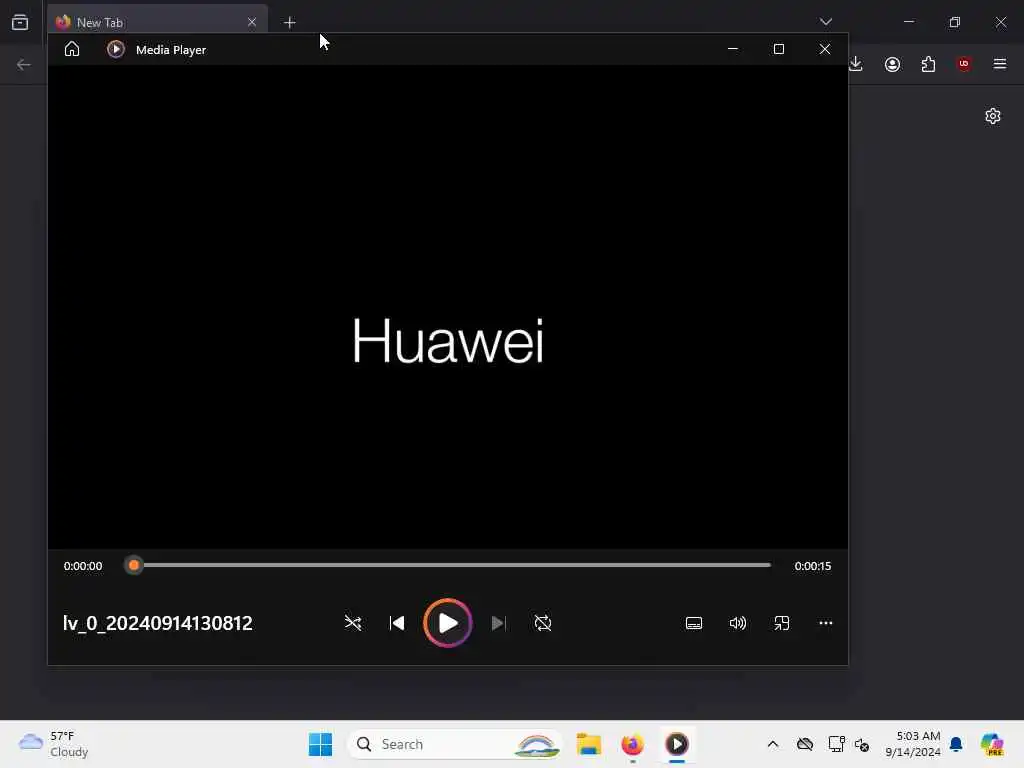Maximize the Media Player window
Image resolution: width=1024 pixels, height=768 pixels.
778,49
